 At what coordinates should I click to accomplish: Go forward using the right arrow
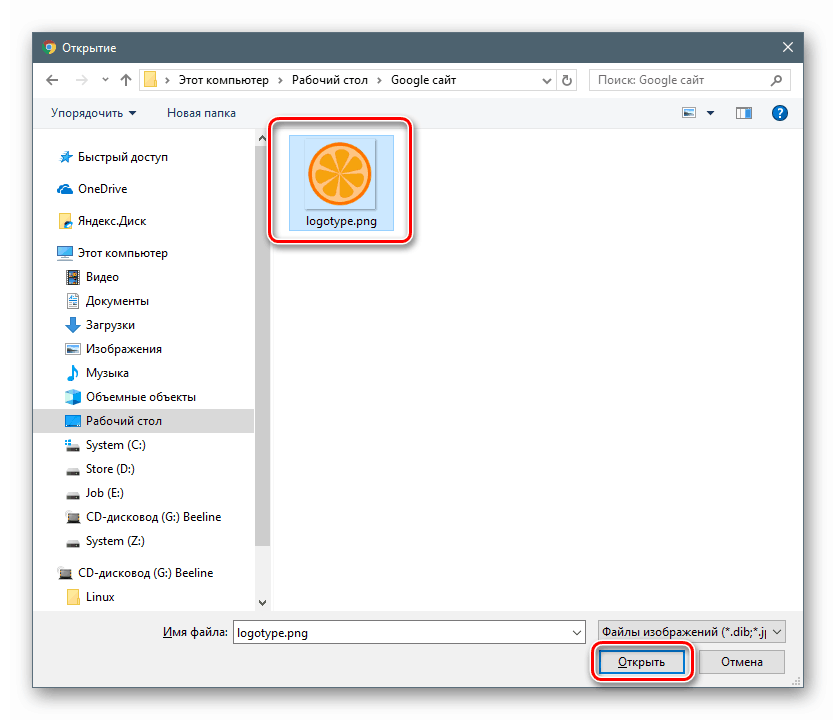(x=82, y=80)
